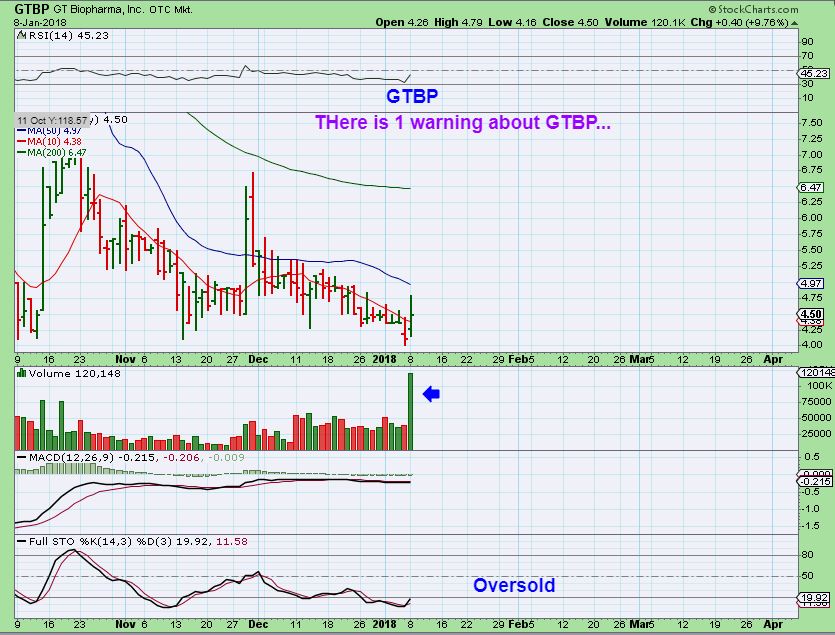Open the StockCharts.com copyright link
The width and height of the screenshot is (835, 635).
coord(753,9)
